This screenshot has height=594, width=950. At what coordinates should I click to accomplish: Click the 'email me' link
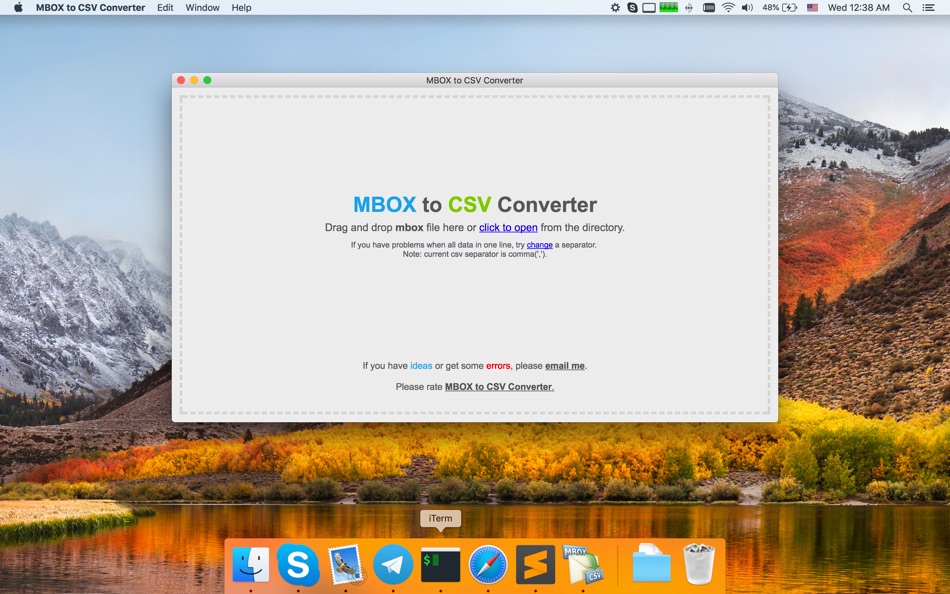565,365
